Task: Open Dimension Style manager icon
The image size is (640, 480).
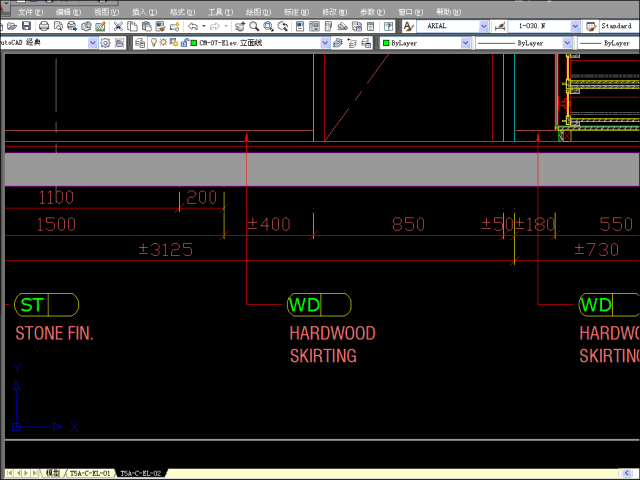Action: coord(500,27)
